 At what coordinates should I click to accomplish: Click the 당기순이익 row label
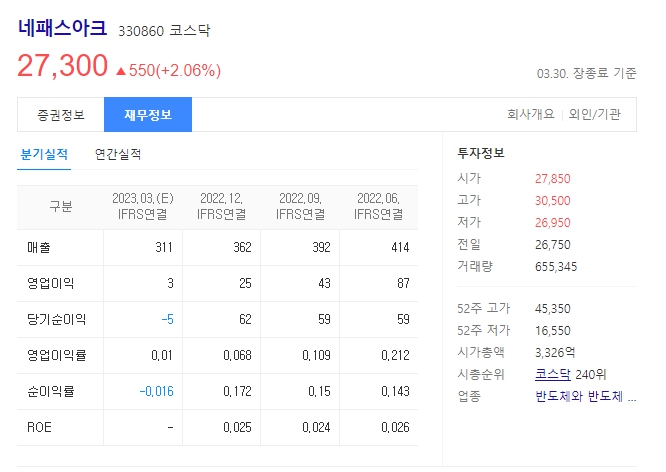[x=56, y=319]
